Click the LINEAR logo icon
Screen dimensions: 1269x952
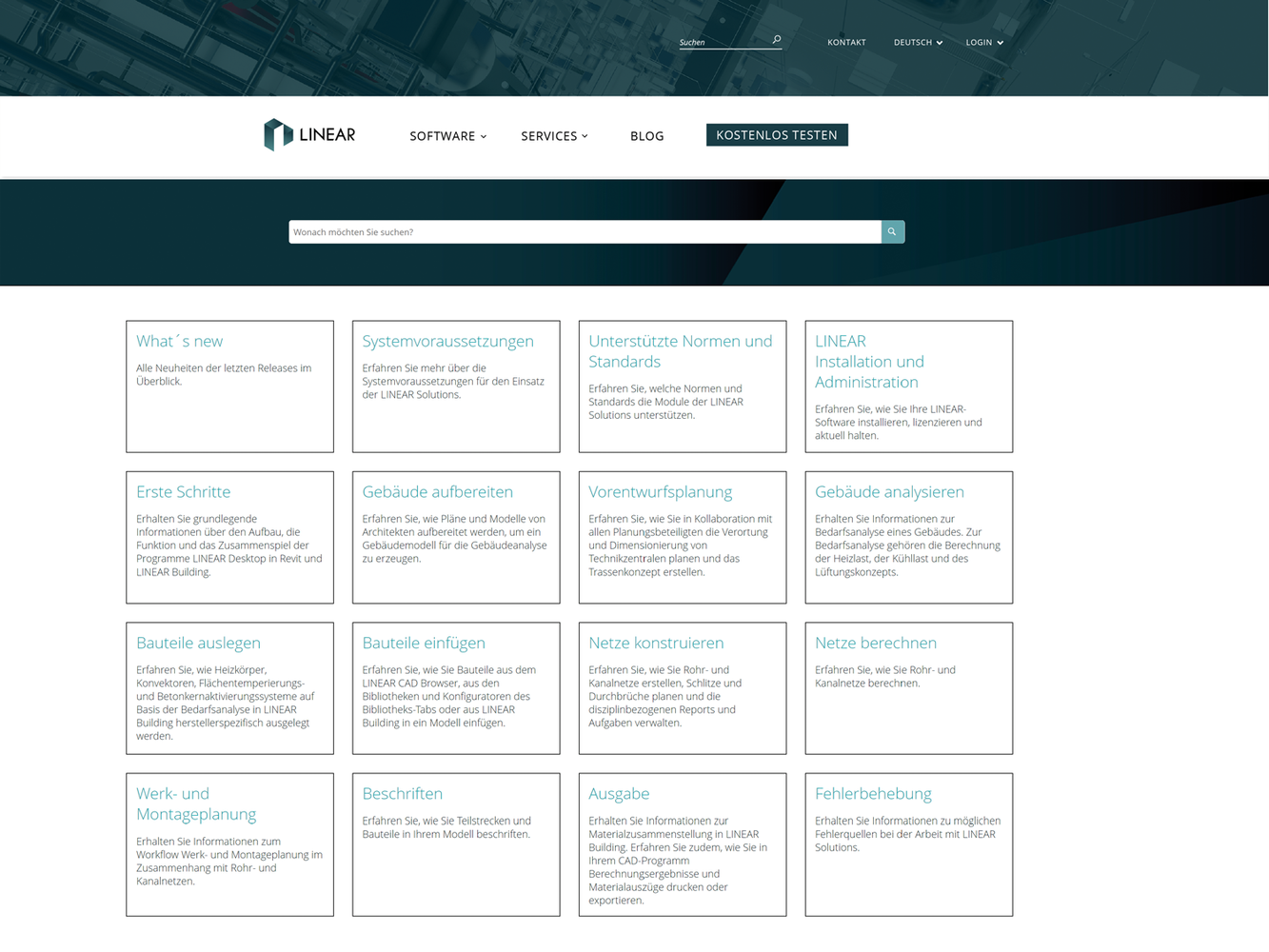tap(278, 135)
